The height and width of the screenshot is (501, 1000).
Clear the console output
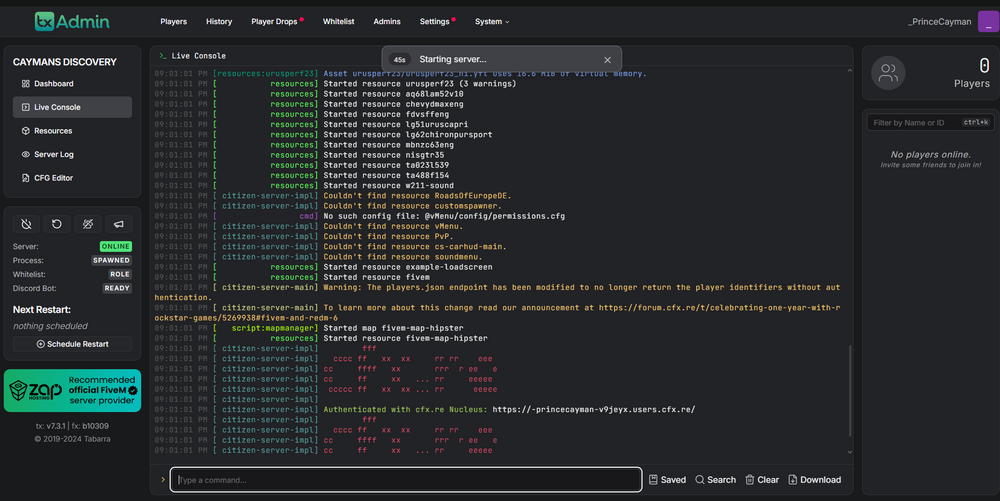tap(762, 480)
